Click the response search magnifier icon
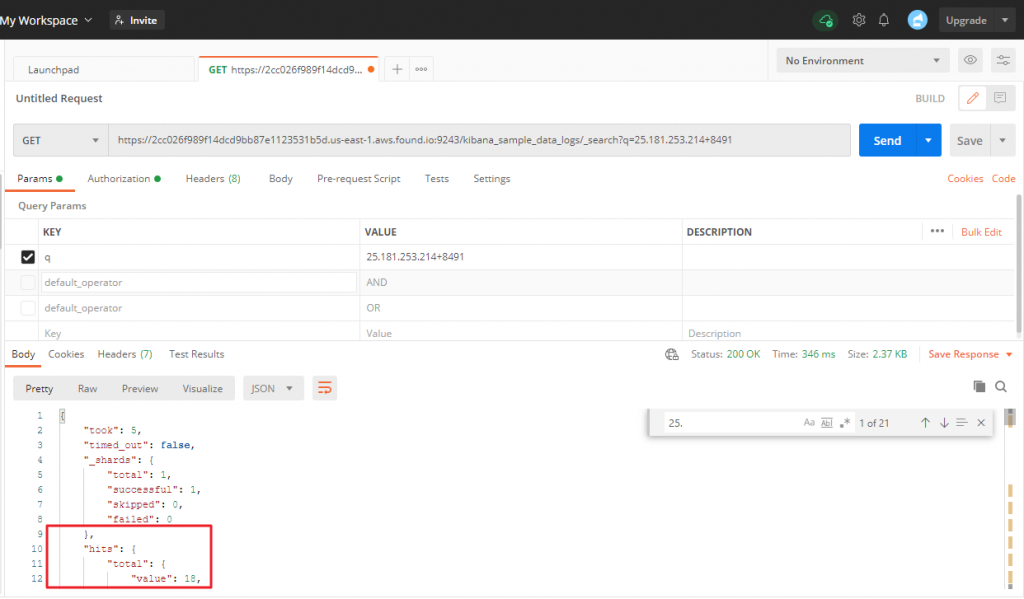The height and width of the screenshot is (599, 1024). 1000,387
